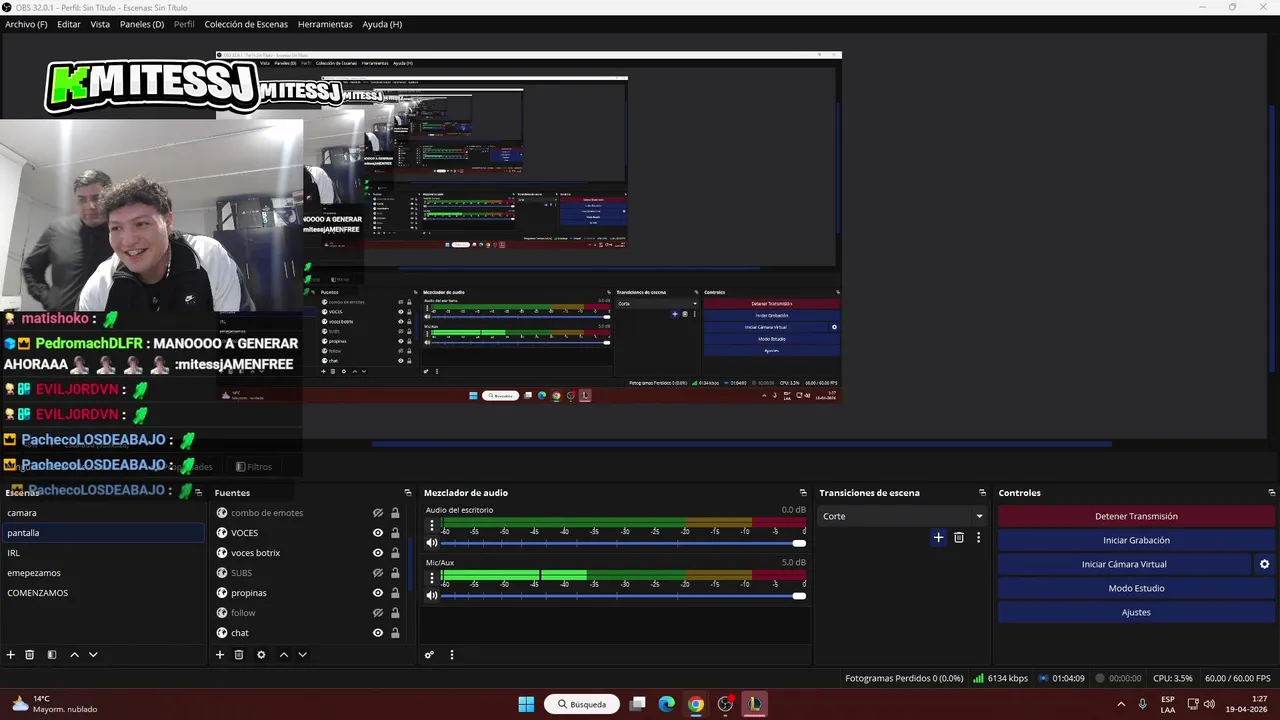Screen dimensions: 1280x720
Task: Open audio mixer menu dots at bottom
Action: click(x=451, y=655)
